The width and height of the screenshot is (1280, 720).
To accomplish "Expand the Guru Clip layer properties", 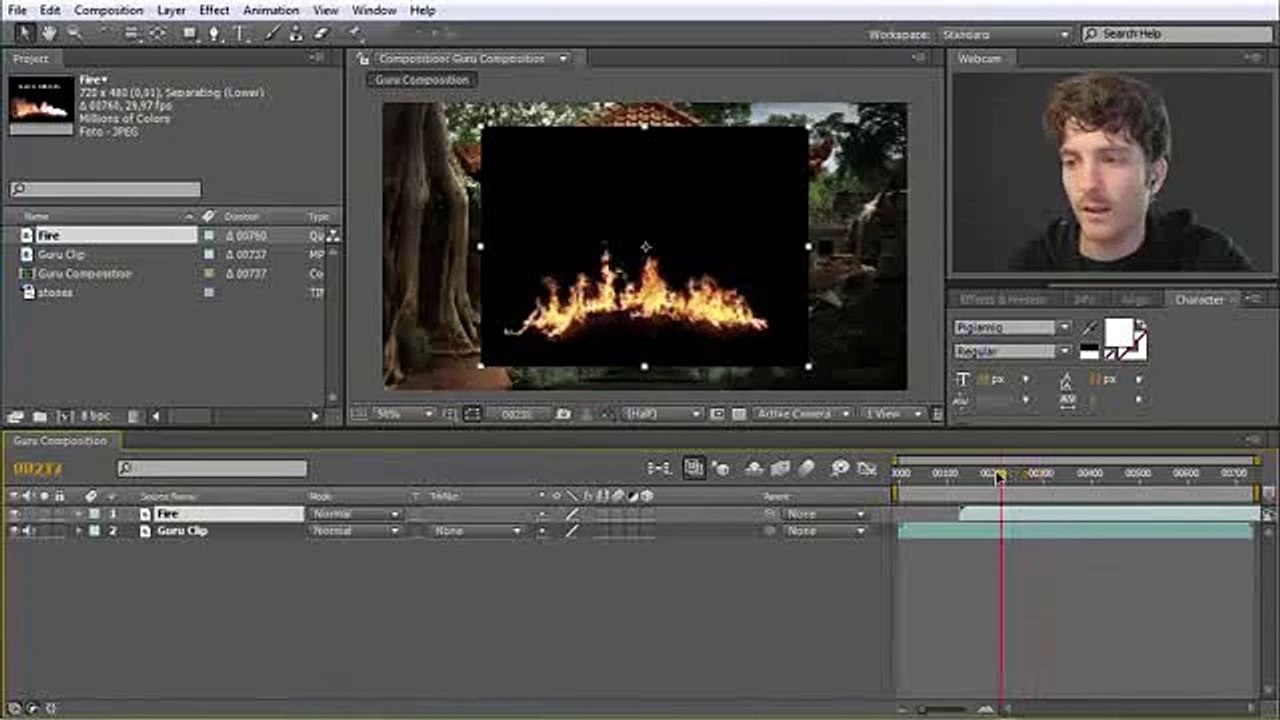I will tap(79, 531).
